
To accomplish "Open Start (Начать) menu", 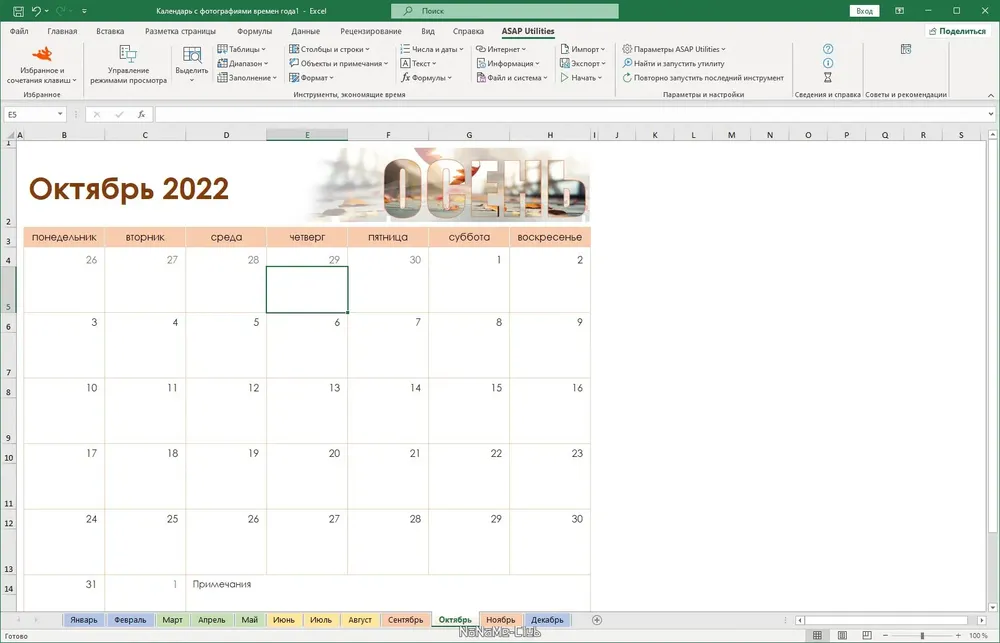I will [x=580, y=78].
